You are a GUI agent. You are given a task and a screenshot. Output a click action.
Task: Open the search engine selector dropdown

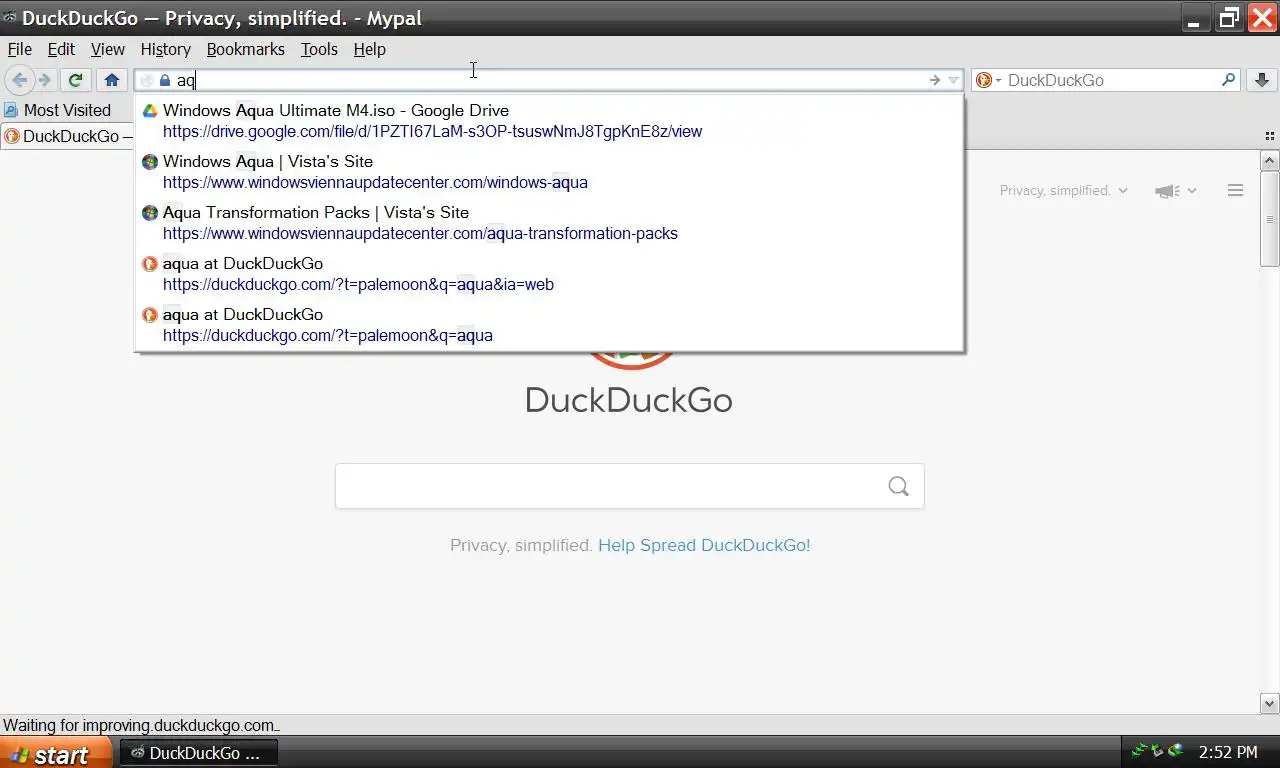pyautogui.click(x=989, y=80)
